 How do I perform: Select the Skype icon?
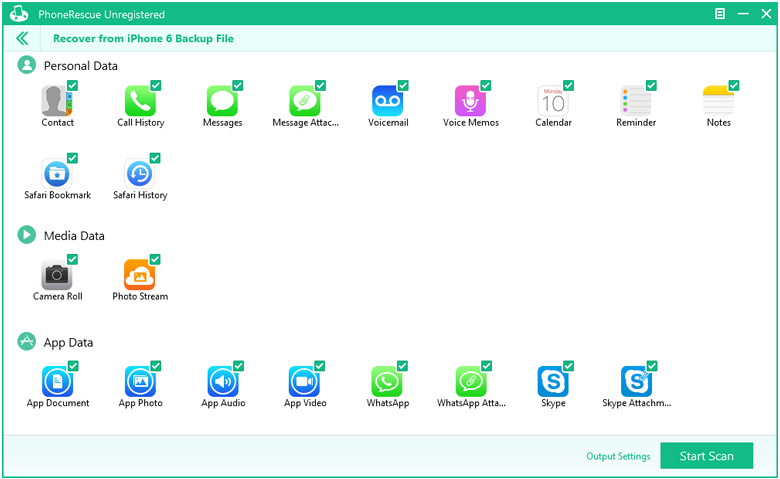point(552,382)
